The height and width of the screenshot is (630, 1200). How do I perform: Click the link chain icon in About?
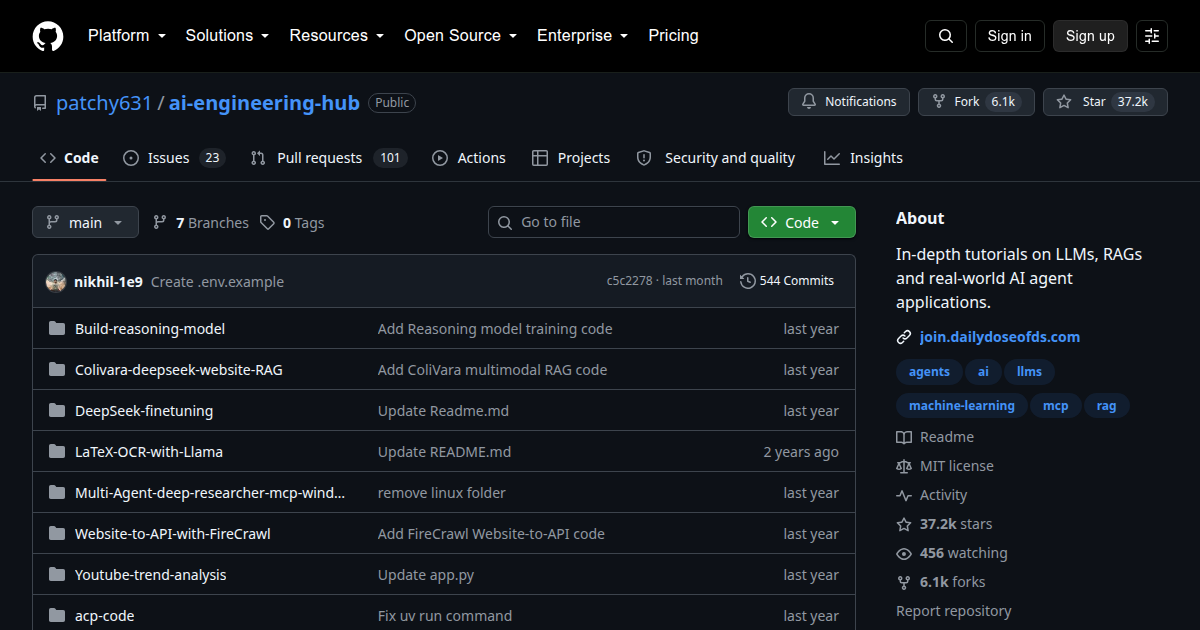[904, 337]
